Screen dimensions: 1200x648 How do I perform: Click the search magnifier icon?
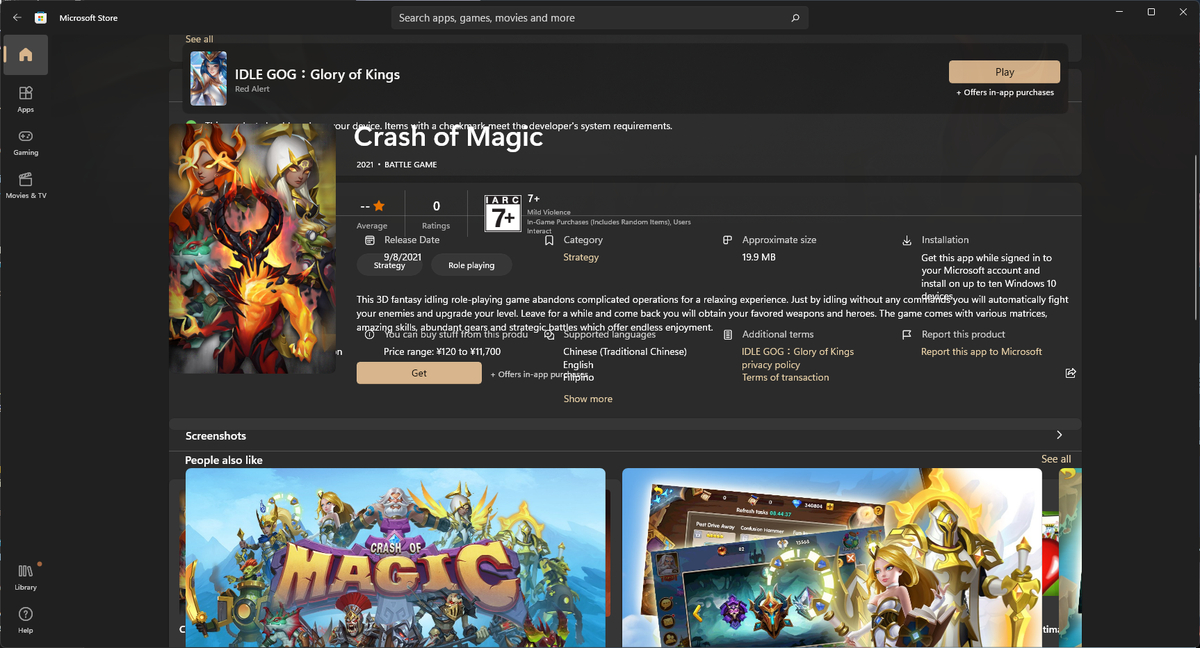tap(795, 18)
